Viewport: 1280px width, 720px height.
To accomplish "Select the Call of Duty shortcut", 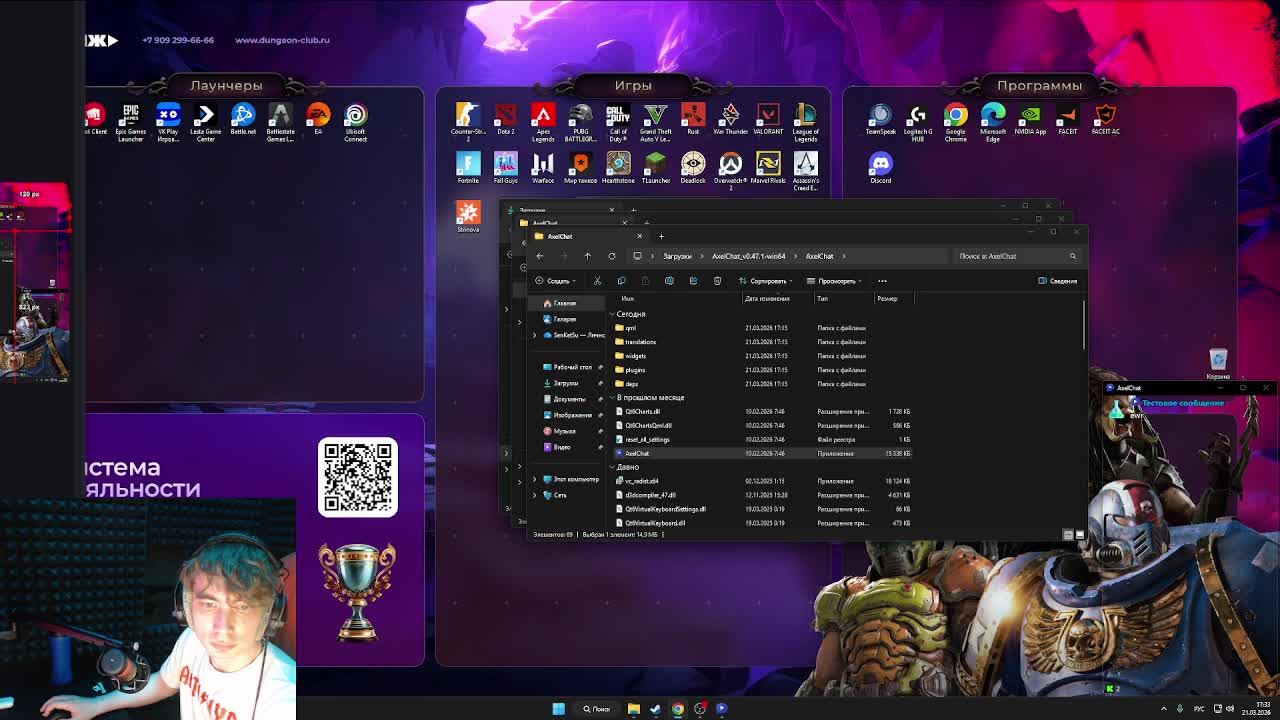I will tap(618, 121).
